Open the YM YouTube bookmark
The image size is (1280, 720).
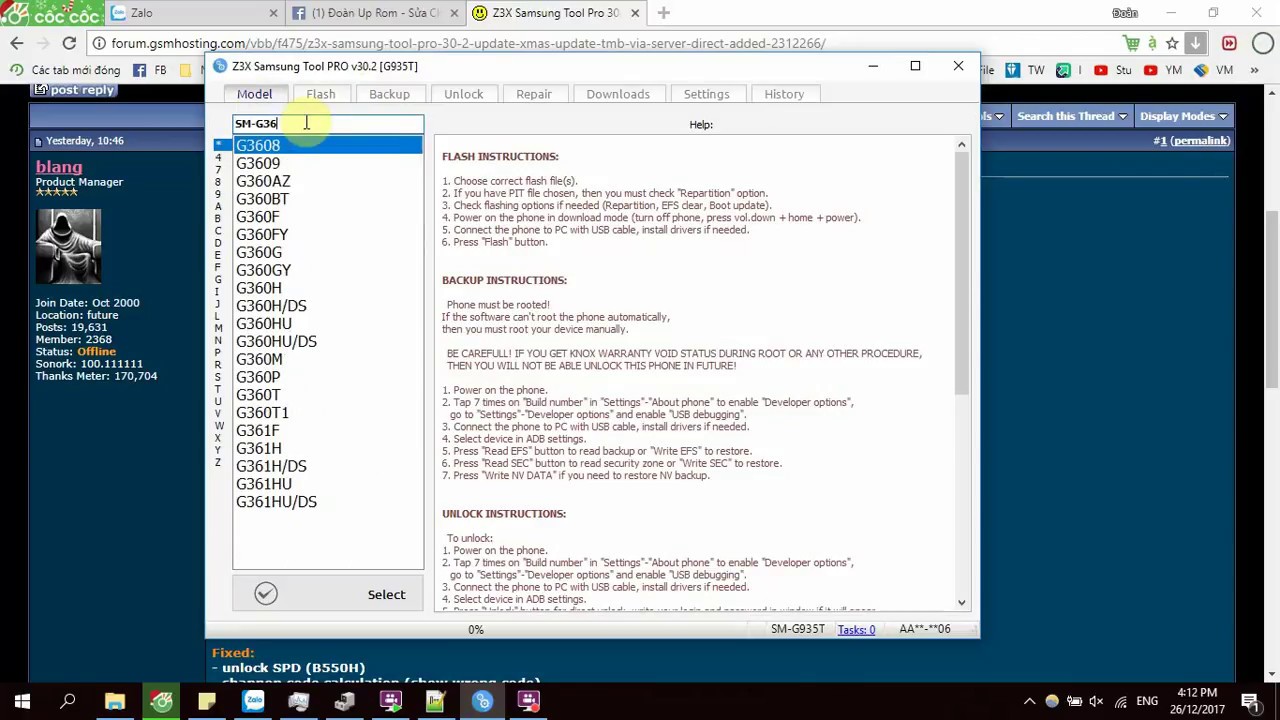(x=1163, y=70)
